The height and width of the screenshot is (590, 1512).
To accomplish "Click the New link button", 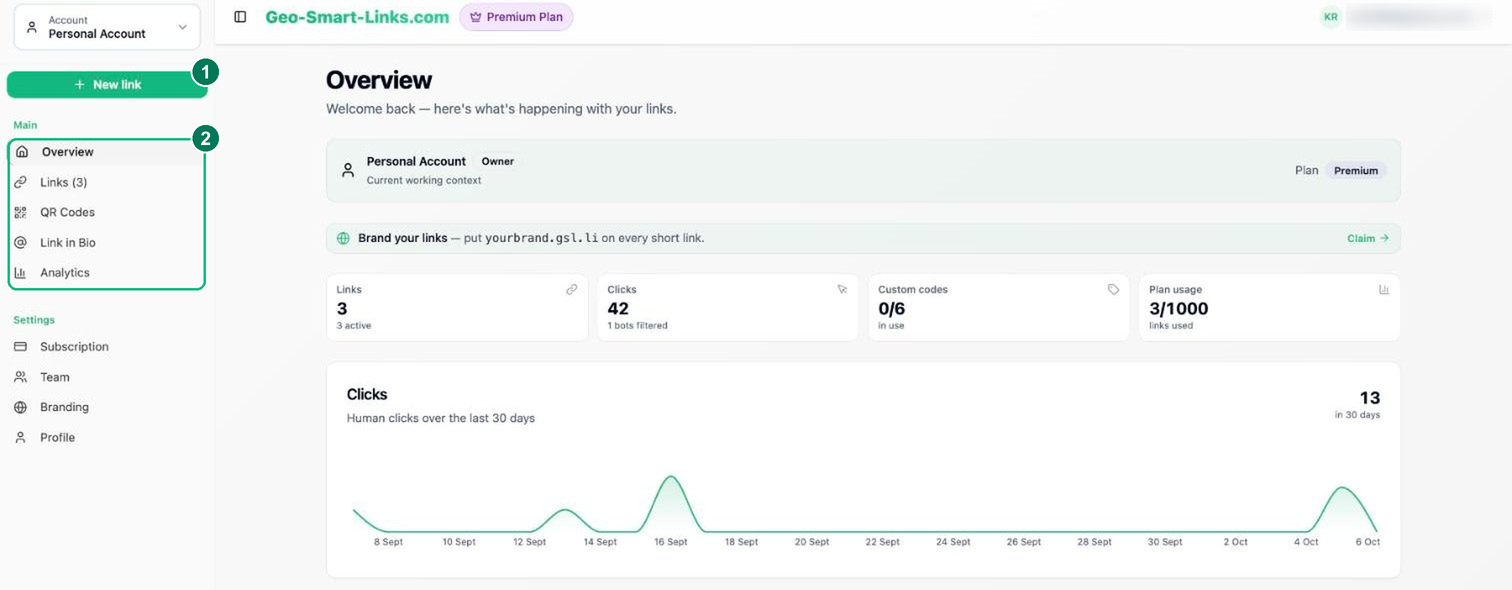I will pyautogui.click(x=107, y=85).
